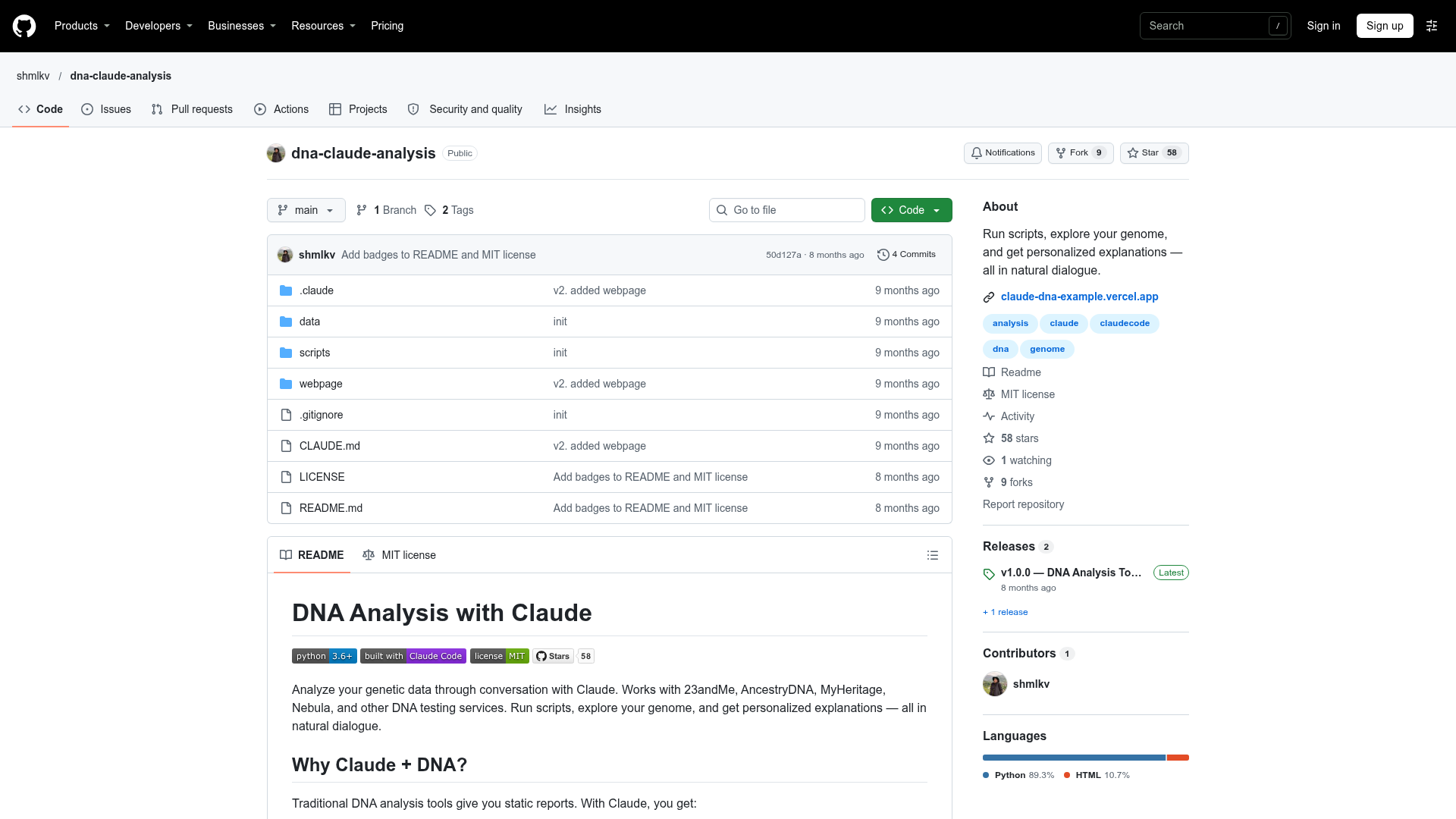
Task: Click the Python segment of languages bar
Action: (x=1074, y=758)
